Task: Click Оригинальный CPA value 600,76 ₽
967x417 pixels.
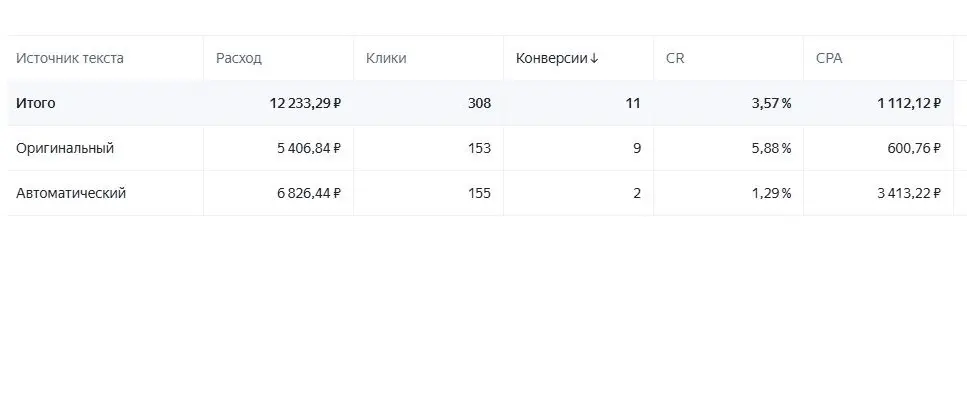Action: point(915,149)
